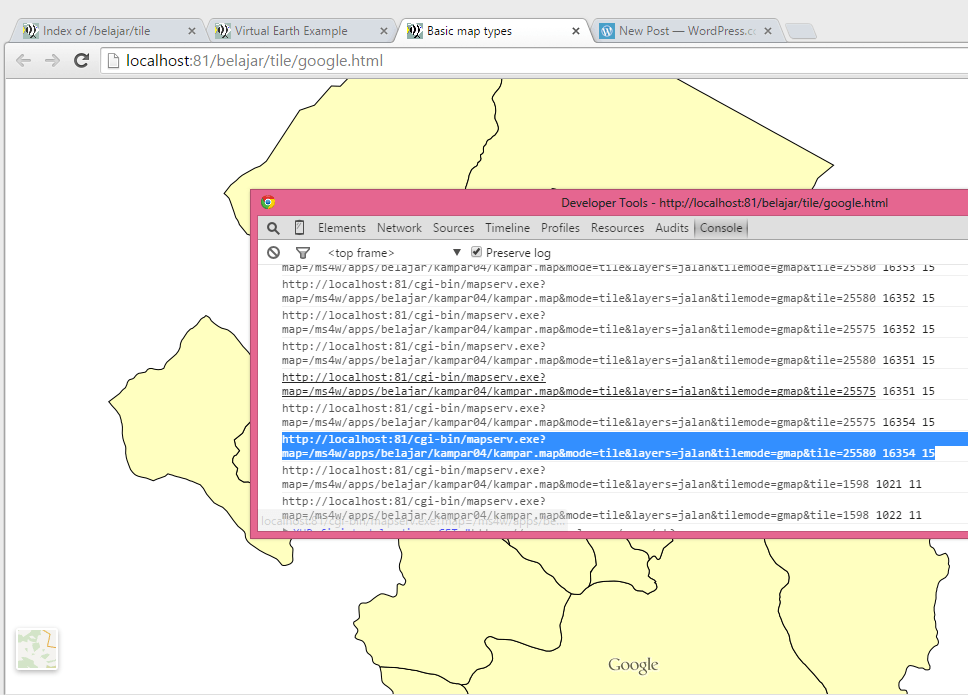Image resolution: width=968 pixels, height=695 pixels.
Task: Clear the console log with the clear icon
Action: click(x=273, y=253)
